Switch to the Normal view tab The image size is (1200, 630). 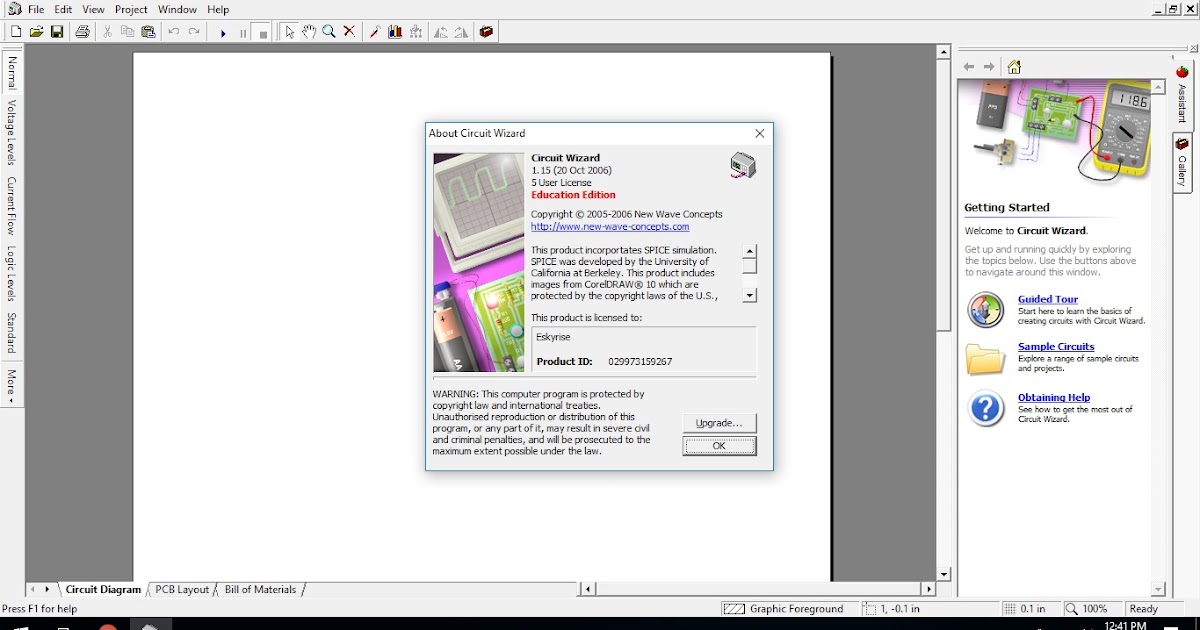[11, 72]
